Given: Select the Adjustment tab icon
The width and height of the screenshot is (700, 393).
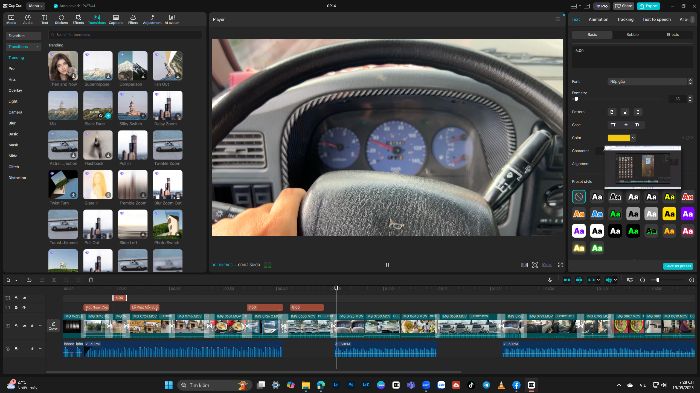Looking at the screenshot, I should click(x=152, y=19).
